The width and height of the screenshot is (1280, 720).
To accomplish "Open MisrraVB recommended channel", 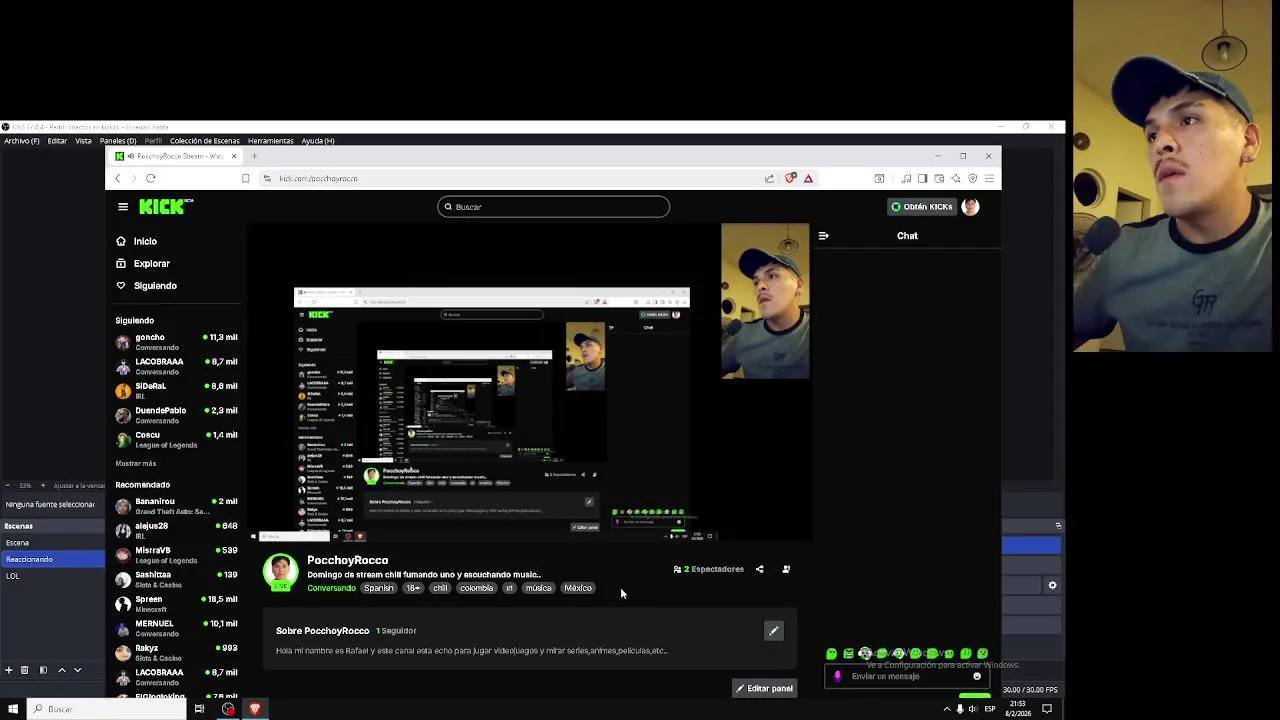I will 176,555.
